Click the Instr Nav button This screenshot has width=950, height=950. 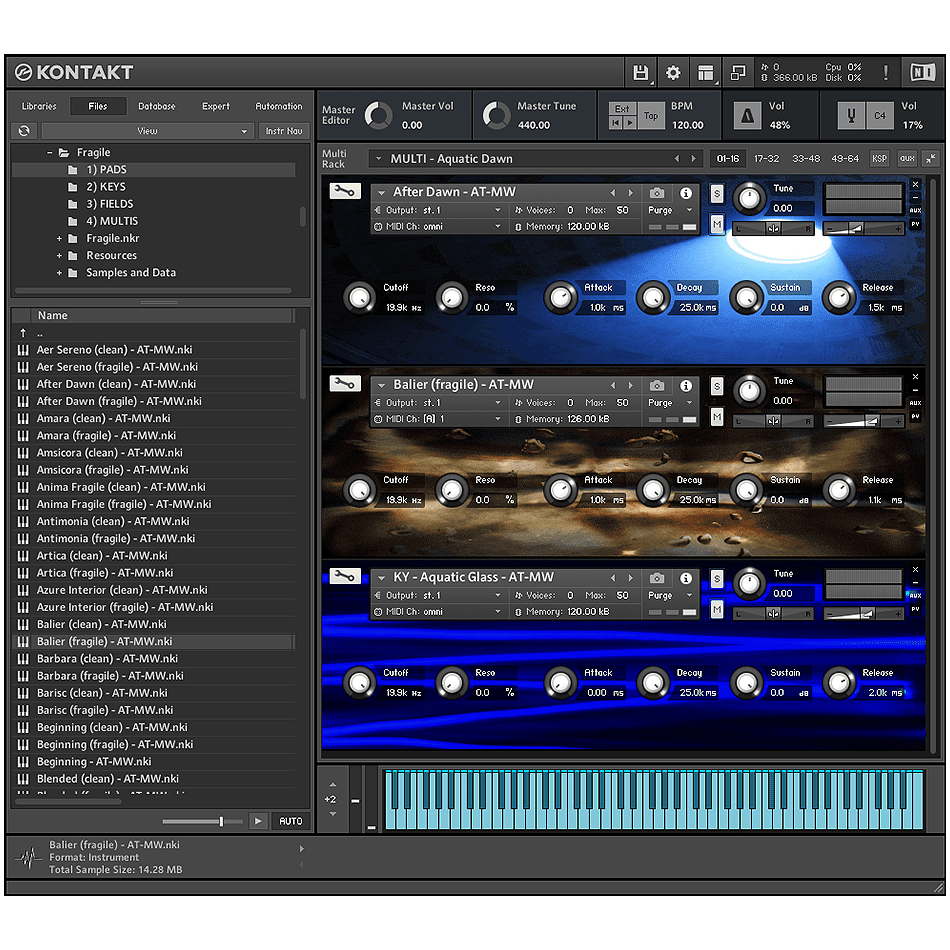pos(284,131)
